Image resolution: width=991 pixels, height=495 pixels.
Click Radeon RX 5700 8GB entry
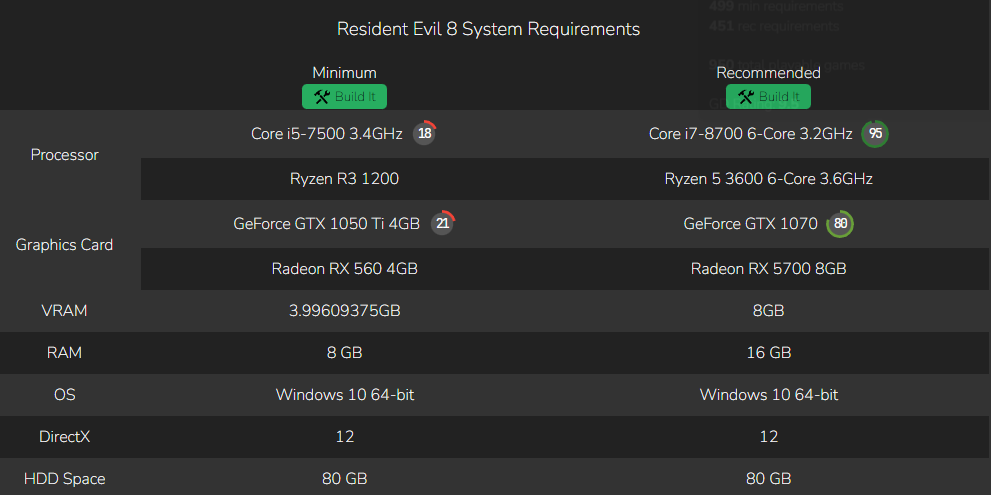(769, 269)
